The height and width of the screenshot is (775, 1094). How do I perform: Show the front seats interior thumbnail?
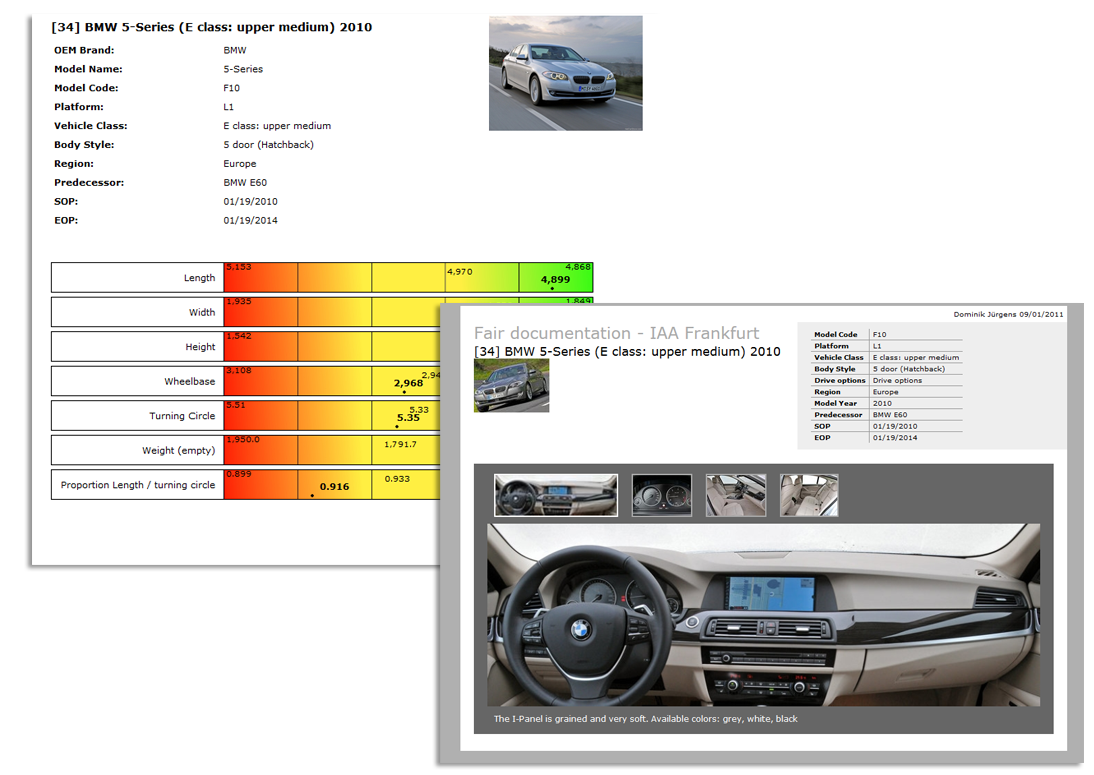point(736,495)
